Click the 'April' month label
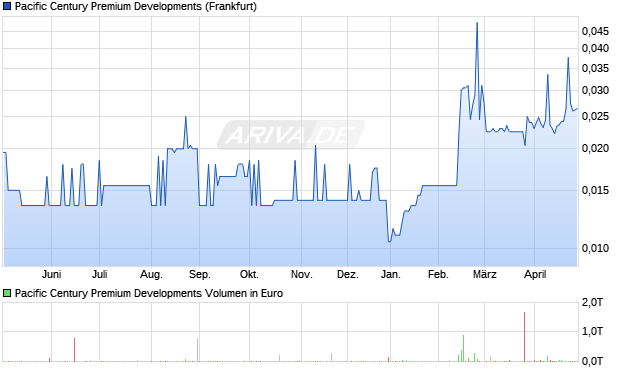620x371 pixels. 535,274
